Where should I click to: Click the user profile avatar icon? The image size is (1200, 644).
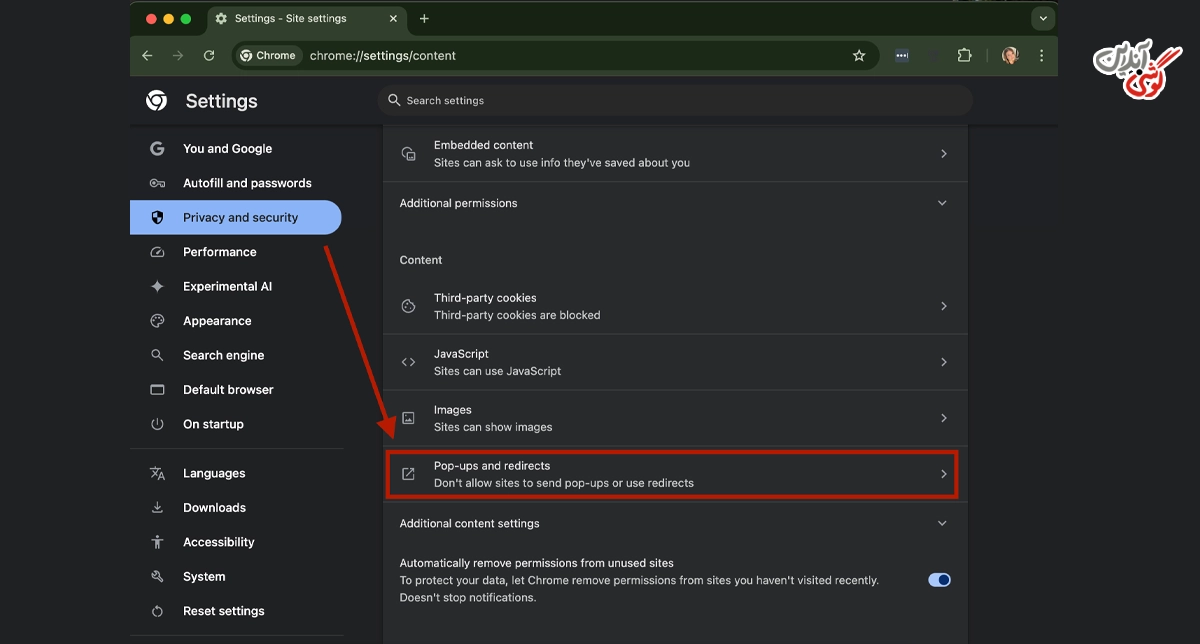1010,56
